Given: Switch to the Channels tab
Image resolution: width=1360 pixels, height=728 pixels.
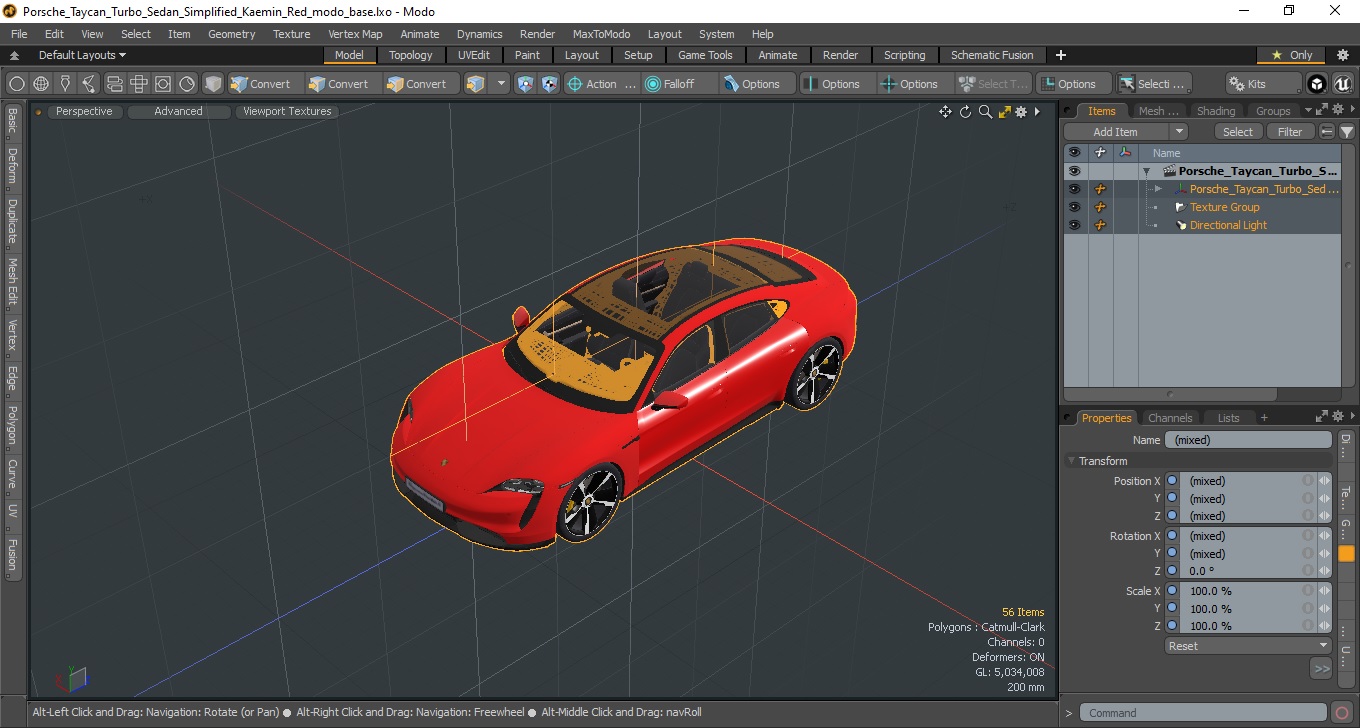Looking at the screenshot, I should click(x=1170, y=418).
